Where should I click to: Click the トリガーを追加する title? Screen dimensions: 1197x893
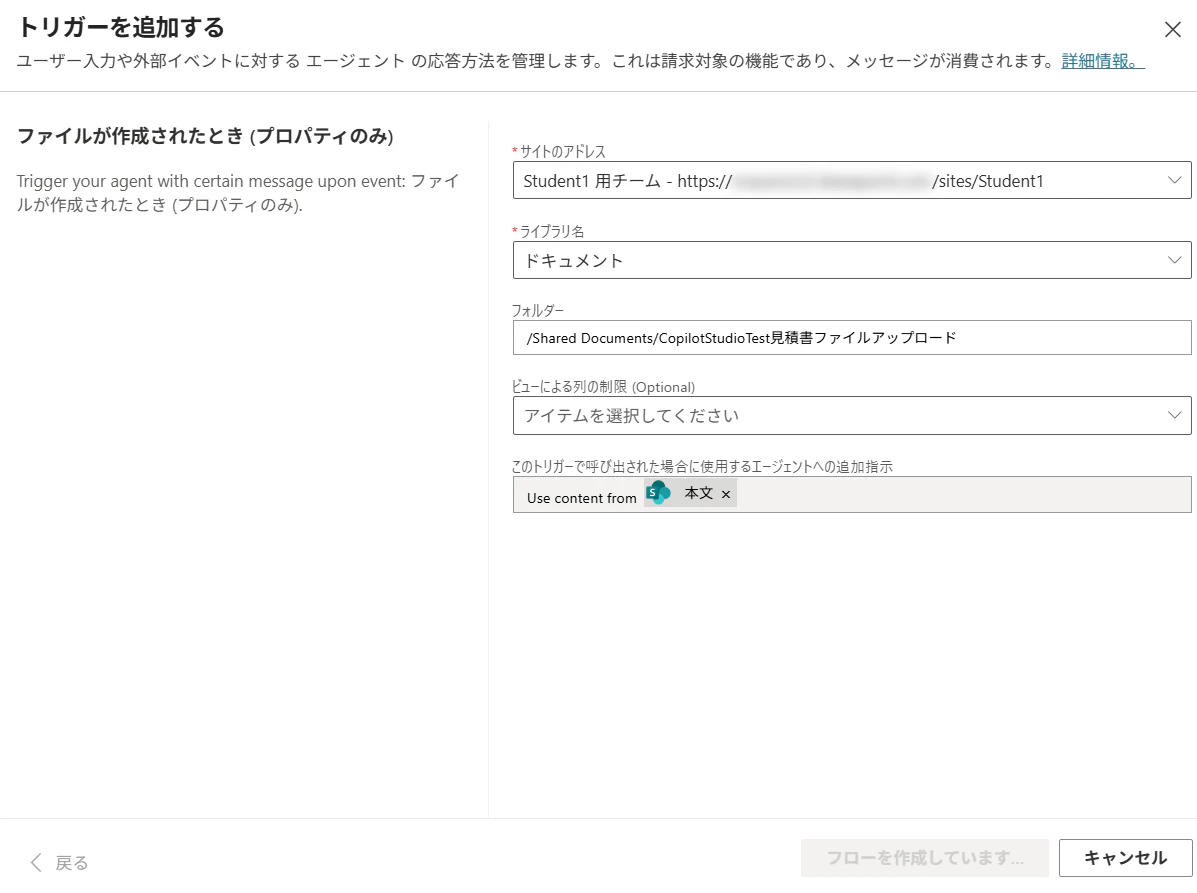[121, 27]
